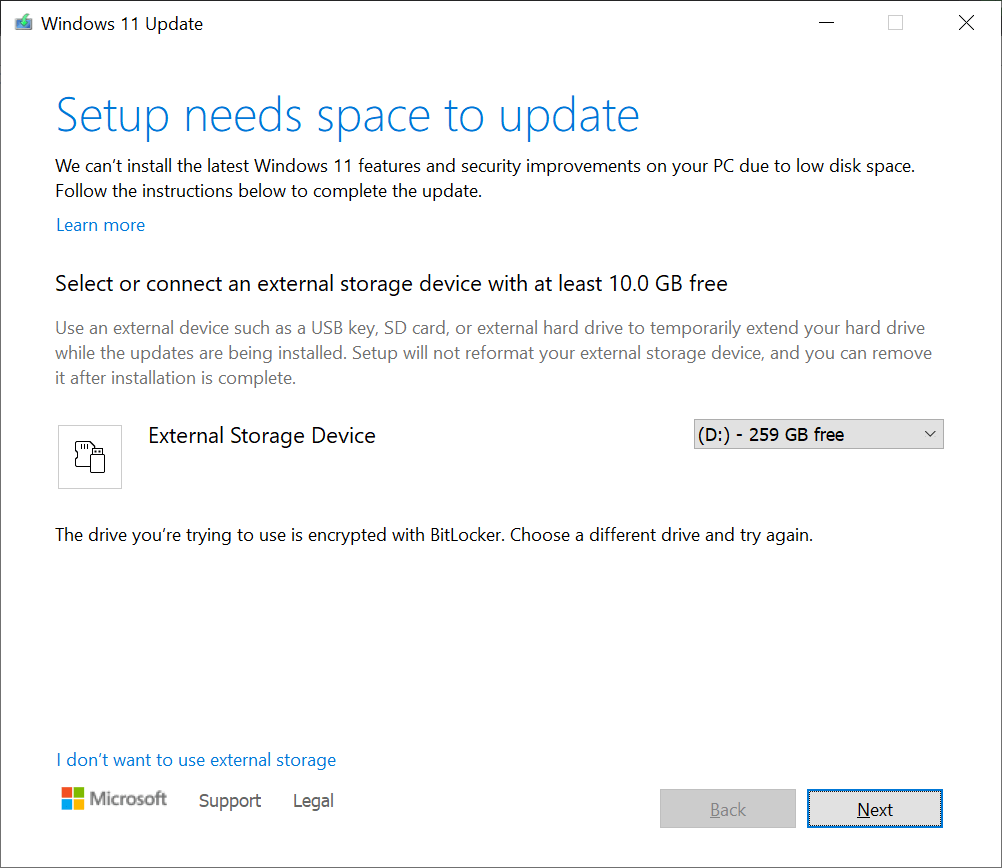Viewport: 1002px width, 868px height.
Task: Click the Microsoft logo
Action: 114,799
